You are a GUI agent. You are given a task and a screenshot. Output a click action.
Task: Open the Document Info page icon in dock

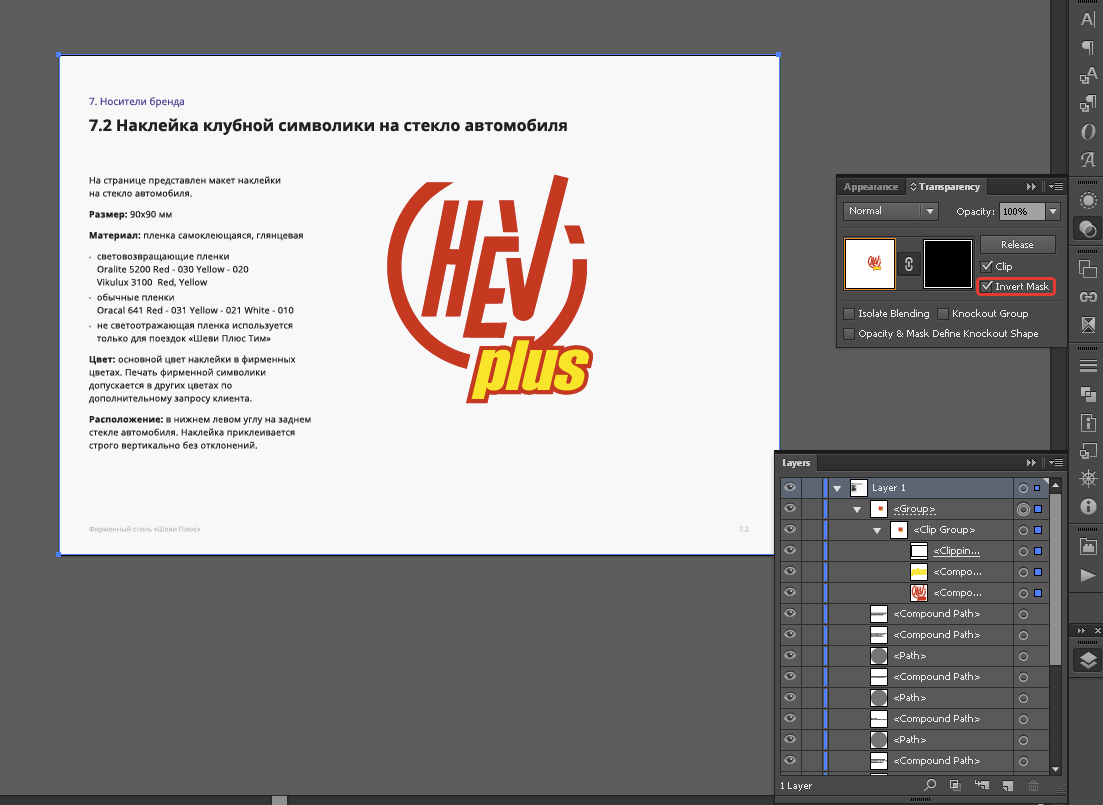[x=1088, y=422]
